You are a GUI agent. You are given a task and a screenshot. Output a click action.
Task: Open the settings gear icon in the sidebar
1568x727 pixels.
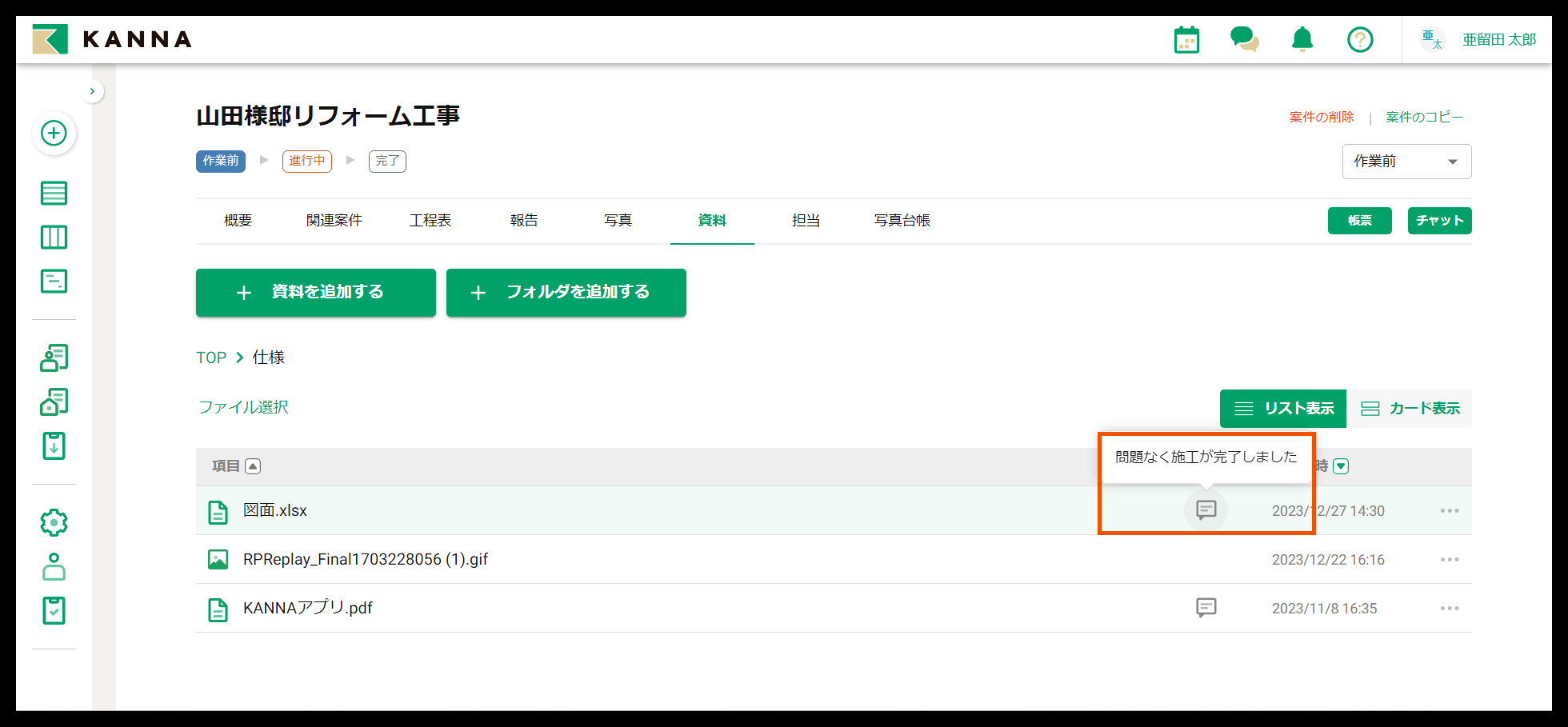click(x=54, y=522)
